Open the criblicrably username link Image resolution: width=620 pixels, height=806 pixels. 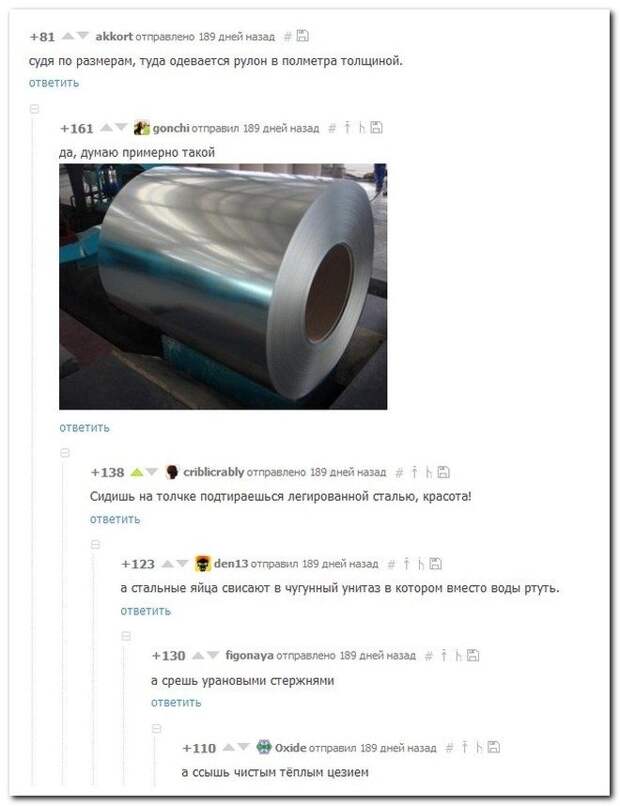(213, 471)
